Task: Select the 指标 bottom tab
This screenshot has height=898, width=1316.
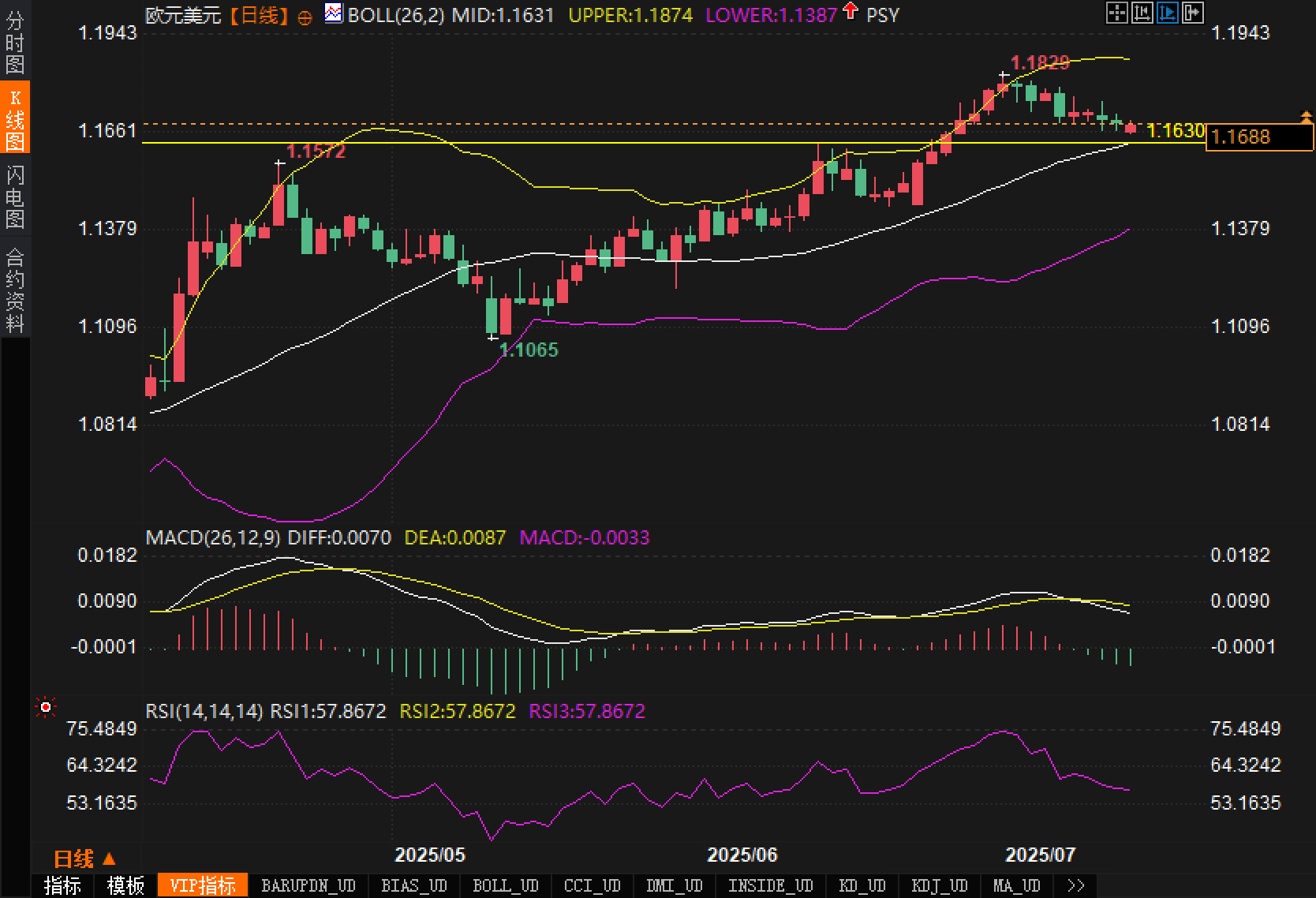Action: pos(62,885)
